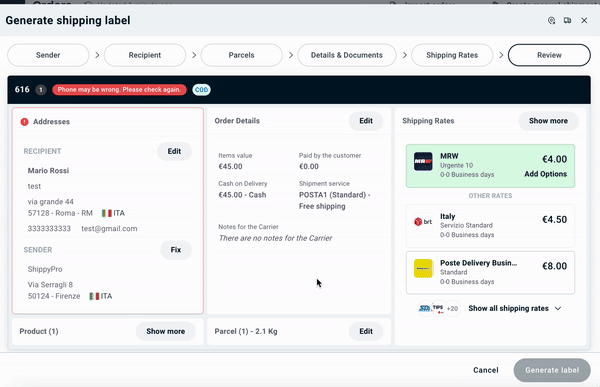Go to the Sender step
The image size is (600, 387).
(x=48, y=55)
